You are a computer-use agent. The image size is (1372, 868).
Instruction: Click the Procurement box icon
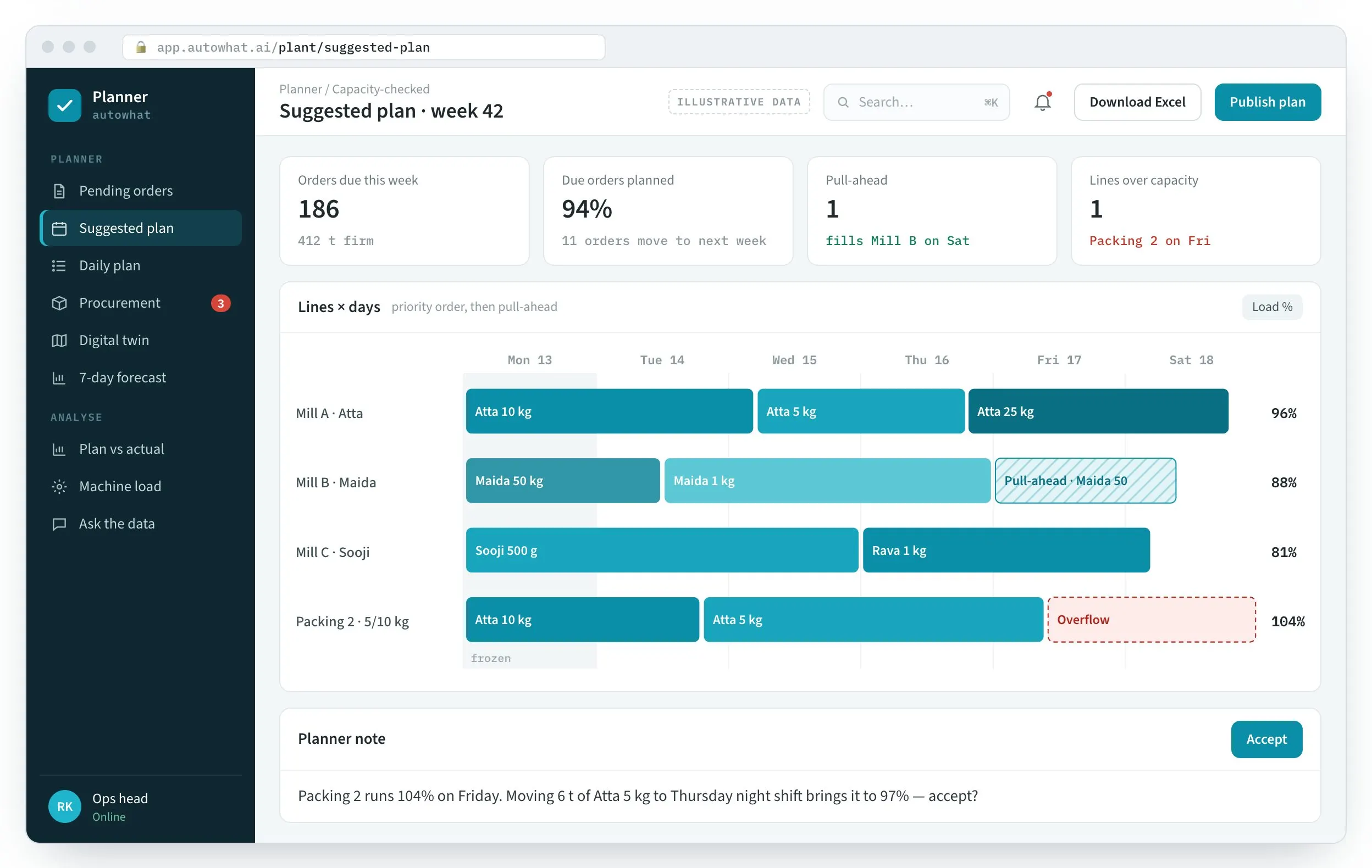[x=59, y=303]
